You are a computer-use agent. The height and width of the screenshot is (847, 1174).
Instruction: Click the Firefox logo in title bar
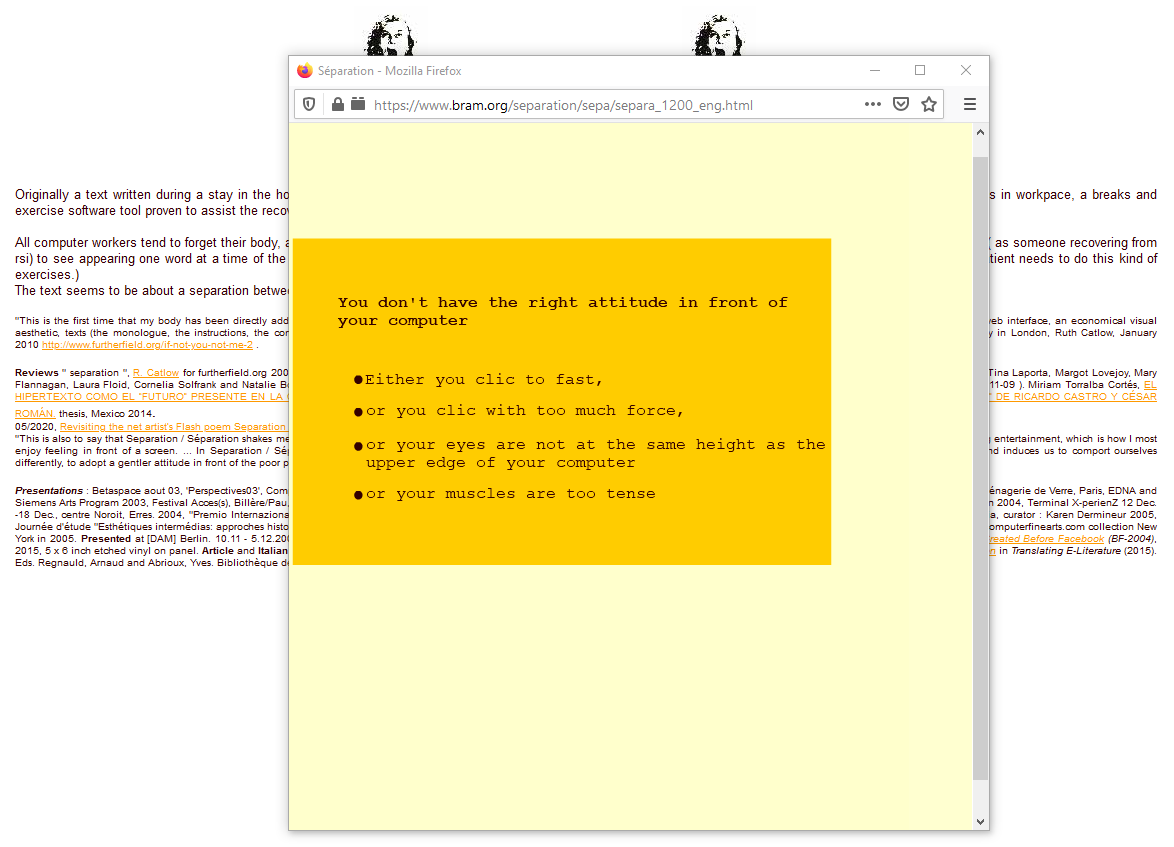(x=305, y=71)
